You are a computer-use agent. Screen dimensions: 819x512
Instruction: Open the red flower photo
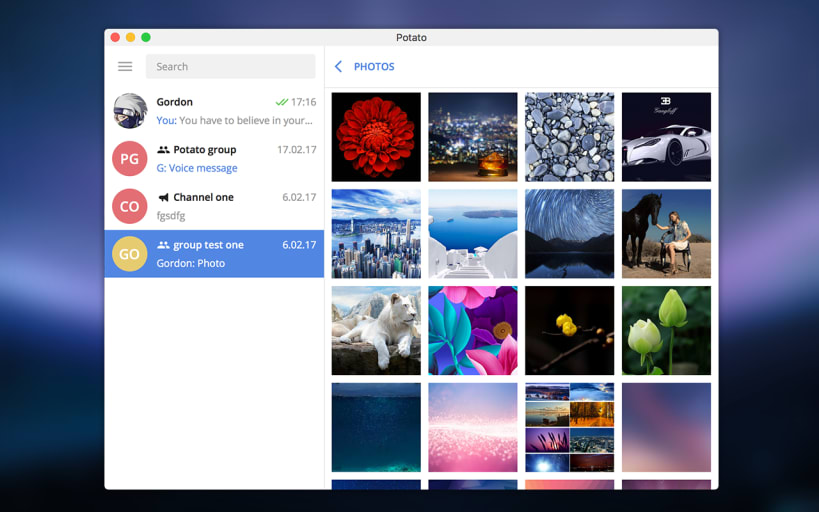(376, 137)
